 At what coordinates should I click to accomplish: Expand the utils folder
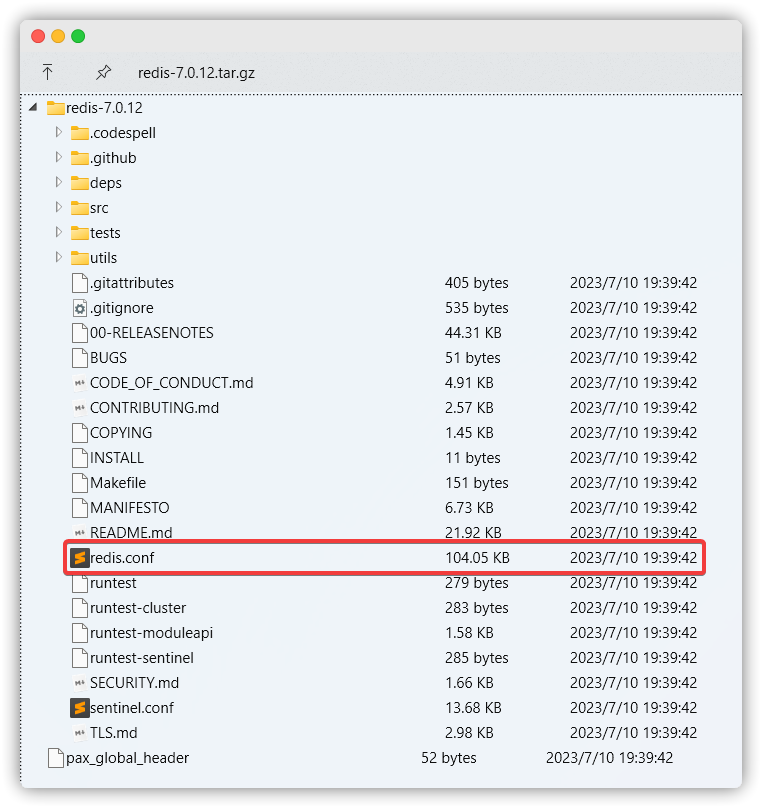[59, 257]
